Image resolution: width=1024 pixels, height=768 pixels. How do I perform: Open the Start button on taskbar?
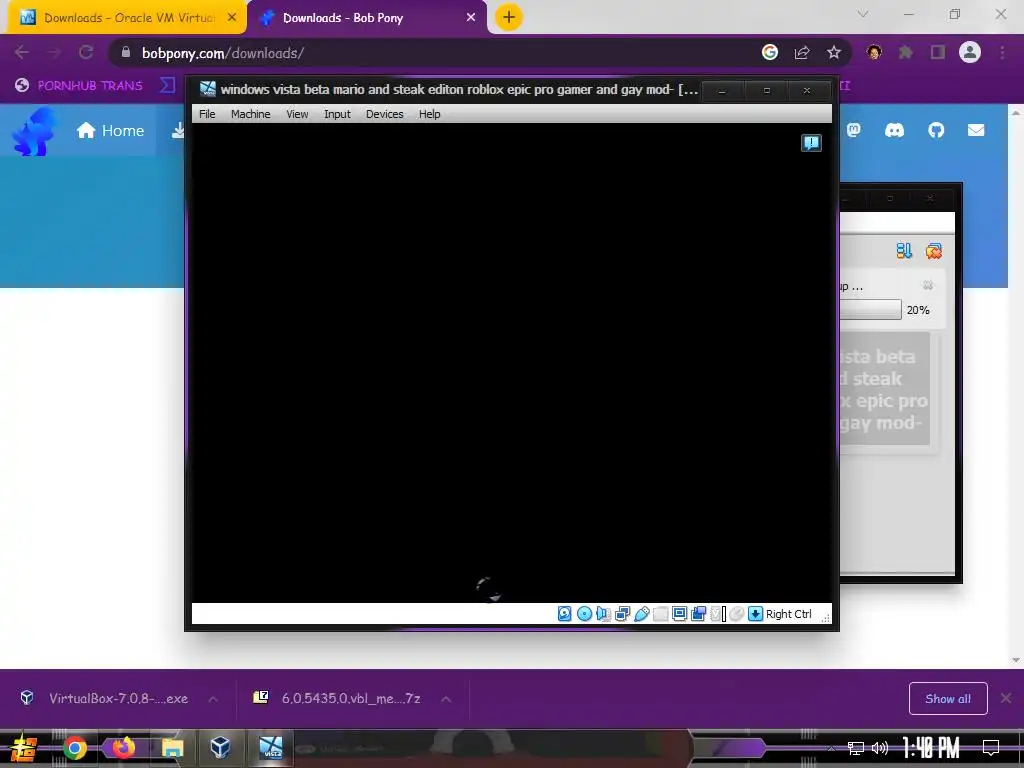pos(23,748)
